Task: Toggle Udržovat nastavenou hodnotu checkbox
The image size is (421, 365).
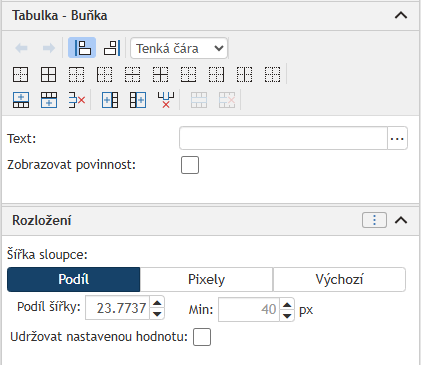Action: point(202,337)
